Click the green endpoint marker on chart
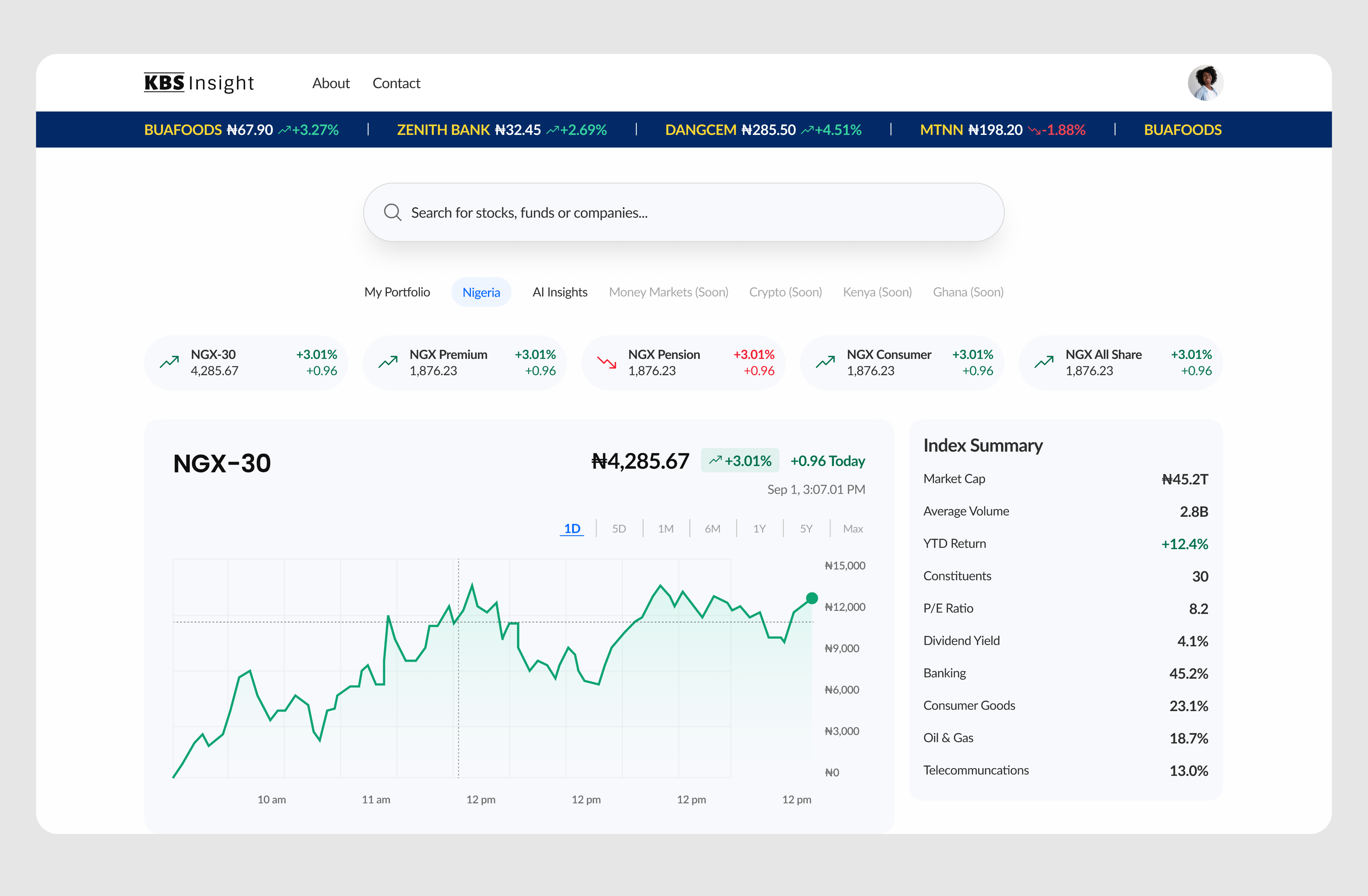The height and width of the screenshot is (896, 1368). click(x=812, y=598)
